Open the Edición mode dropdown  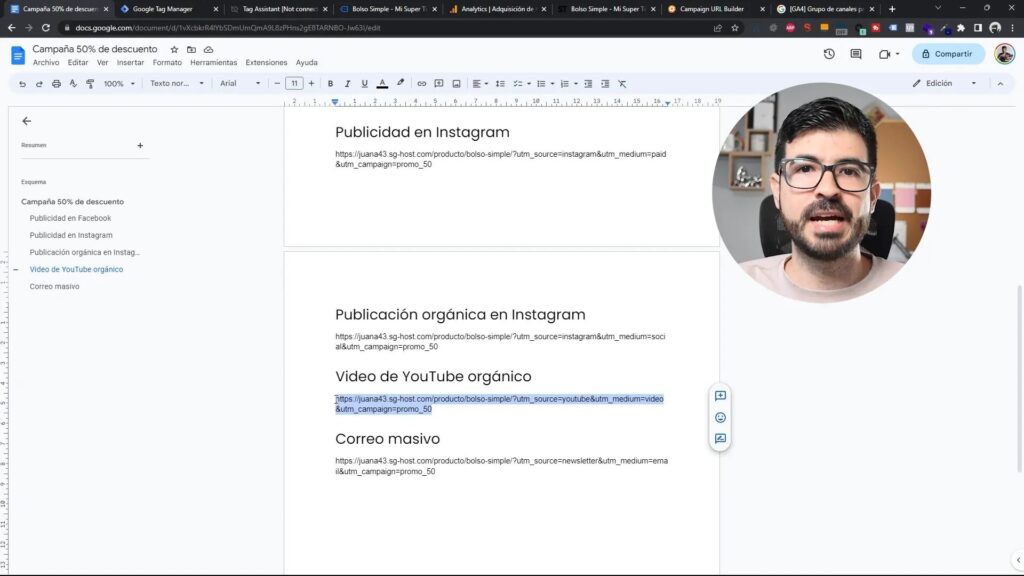(944, 84)
